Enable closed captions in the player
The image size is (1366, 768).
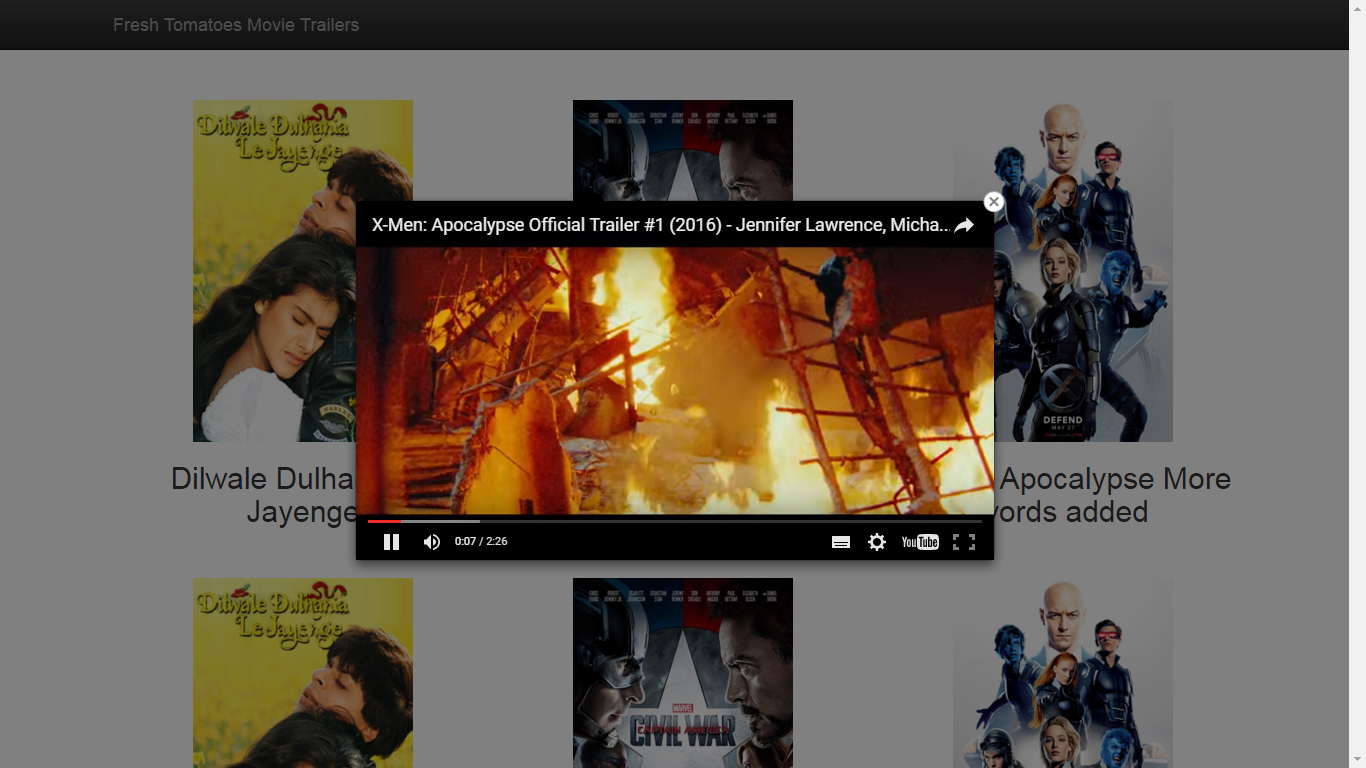[x=841, y=541]
